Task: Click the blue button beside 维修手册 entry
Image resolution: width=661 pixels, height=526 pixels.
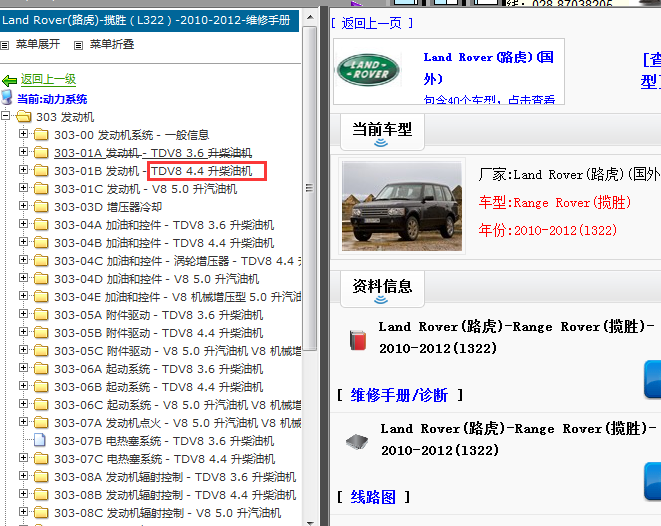Action: point(652,379)
